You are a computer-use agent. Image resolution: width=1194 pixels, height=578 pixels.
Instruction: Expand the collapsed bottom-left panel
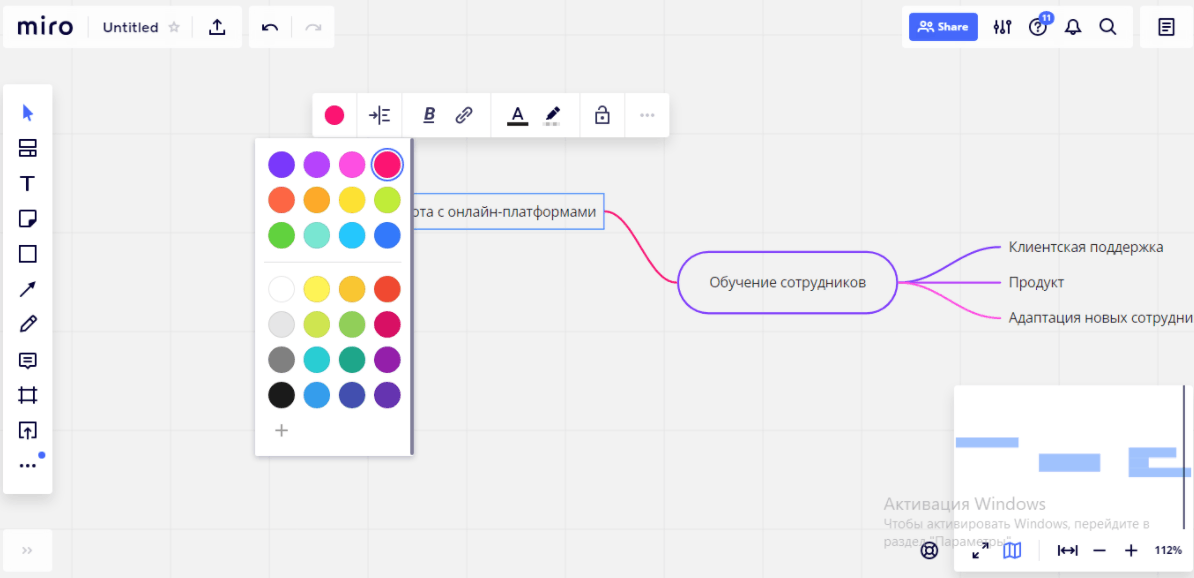click(27, 550)
